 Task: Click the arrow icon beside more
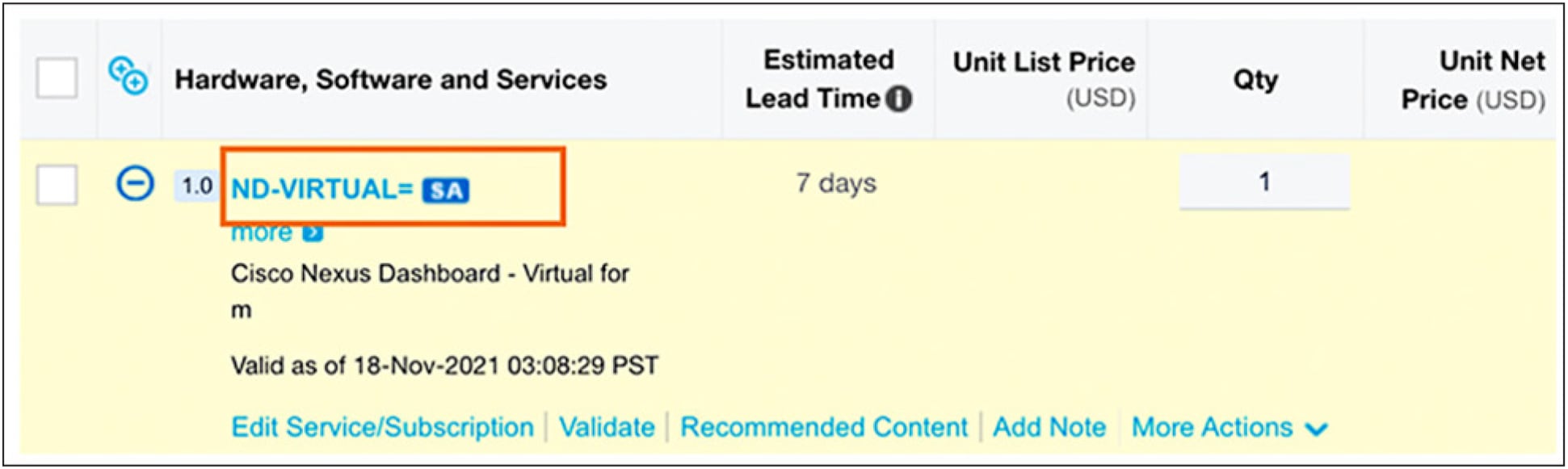coord(313,233)
